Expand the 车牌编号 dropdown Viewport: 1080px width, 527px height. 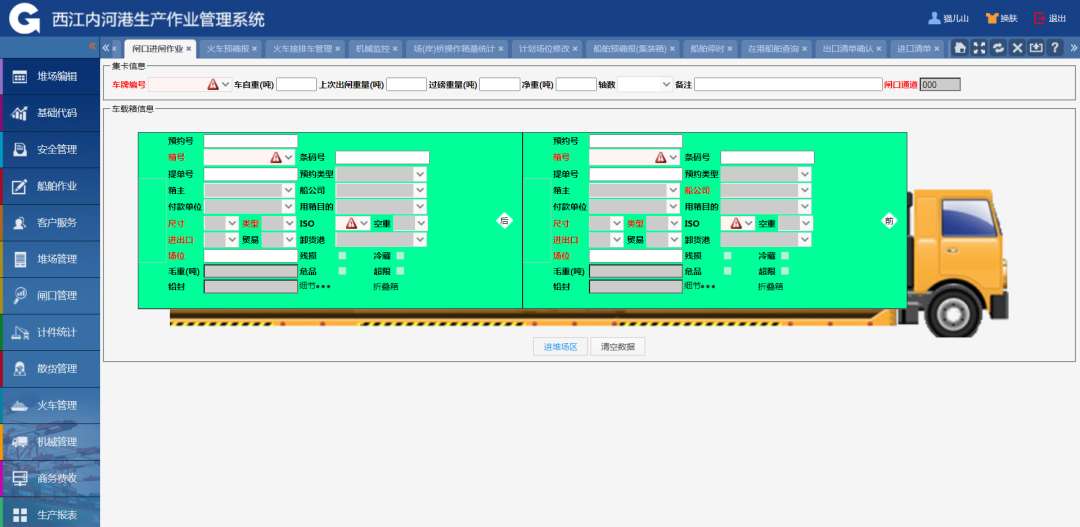[225, 85]
